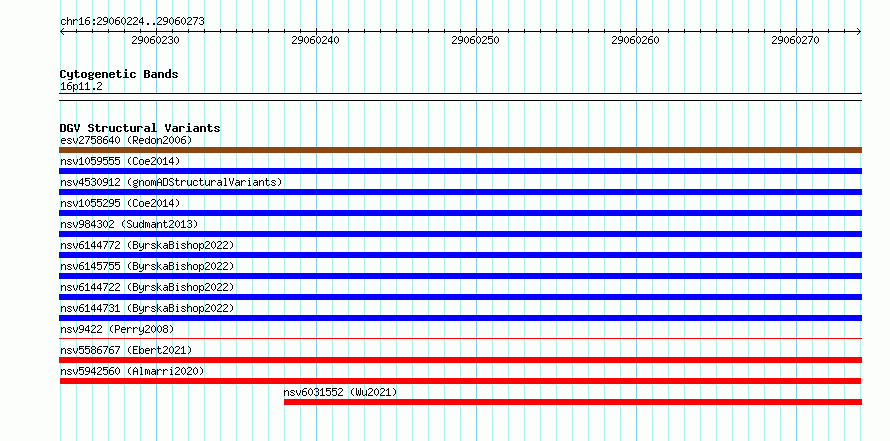The image size is (890, 441).
Task: Click the chr16:29060224..29060273 region label
Action: (132, 22)
